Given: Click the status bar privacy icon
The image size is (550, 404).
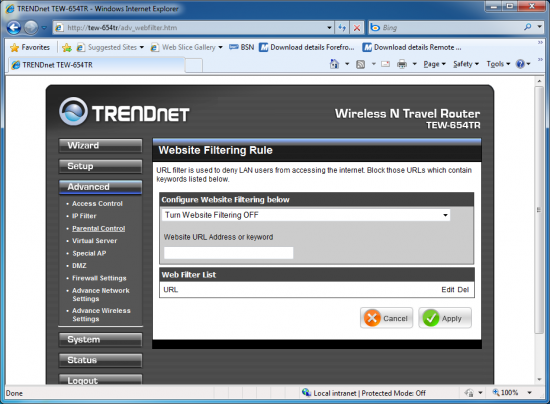Looking at the screenshot, I should point(469,393).
